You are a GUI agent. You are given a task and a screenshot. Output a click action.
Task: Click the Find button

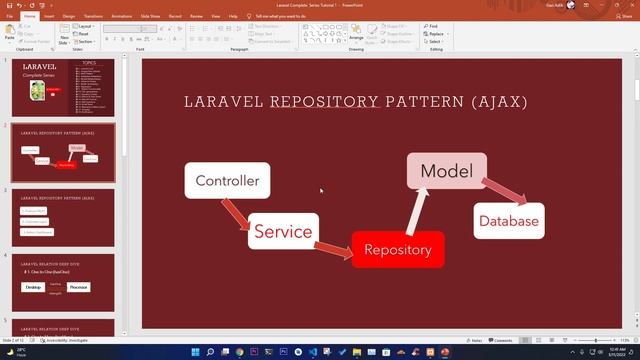(431, 26)
